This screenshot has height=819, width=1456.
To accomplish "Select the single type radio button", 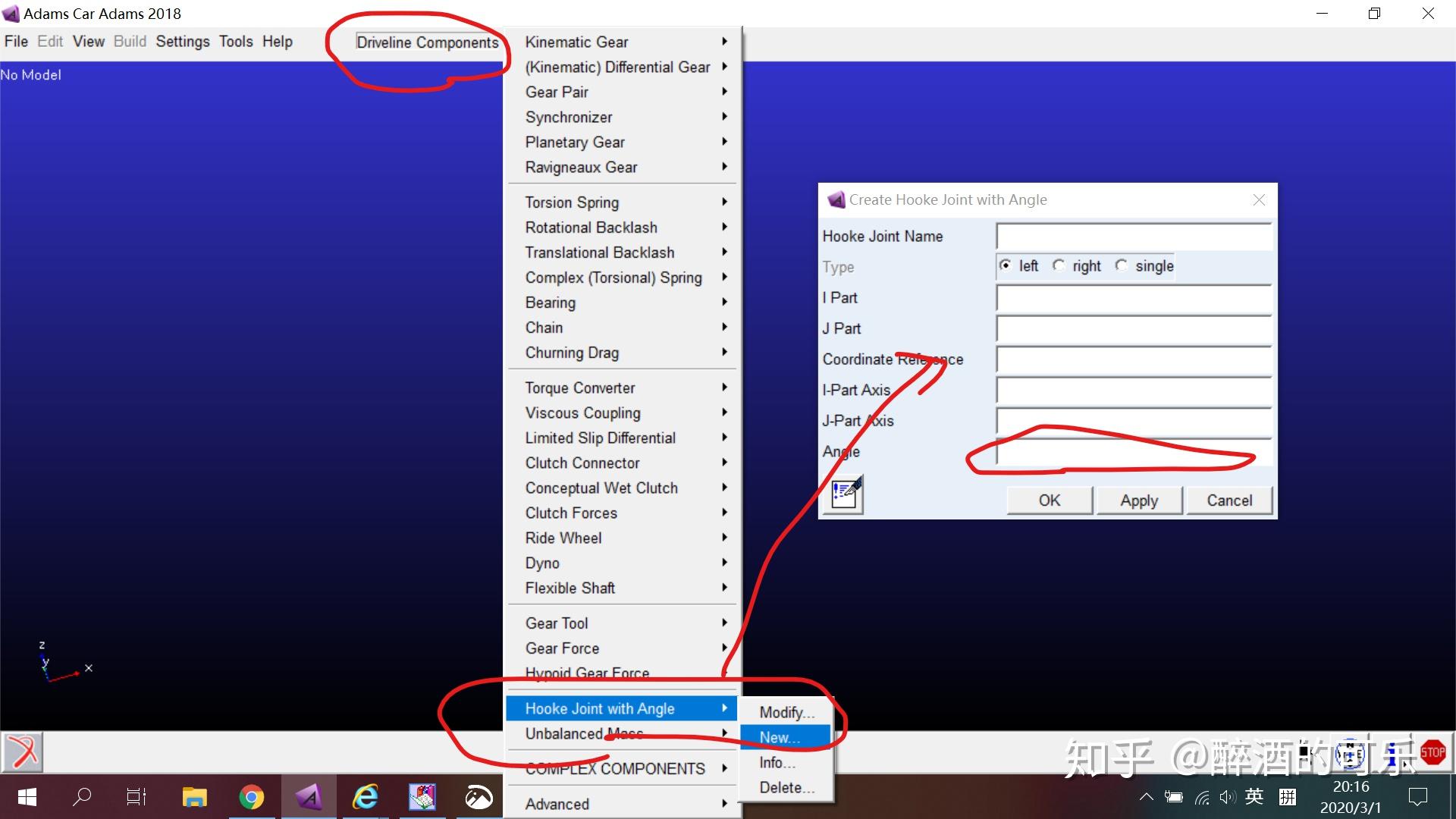I will coord(1122,265).
